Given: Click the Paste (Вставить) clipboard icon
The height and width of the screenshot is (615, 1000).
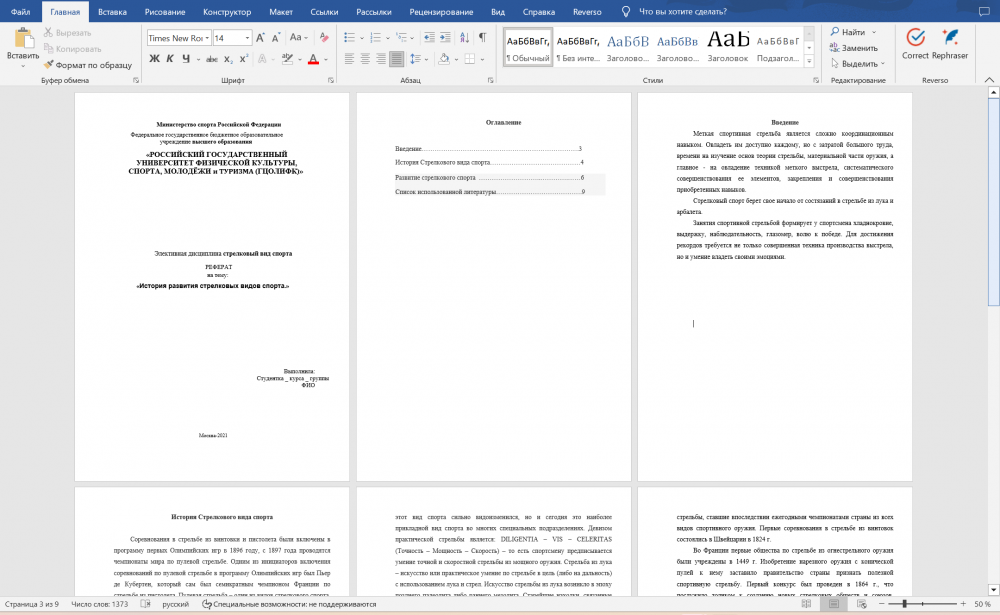Looking at the screenshot, I should 23,38.
